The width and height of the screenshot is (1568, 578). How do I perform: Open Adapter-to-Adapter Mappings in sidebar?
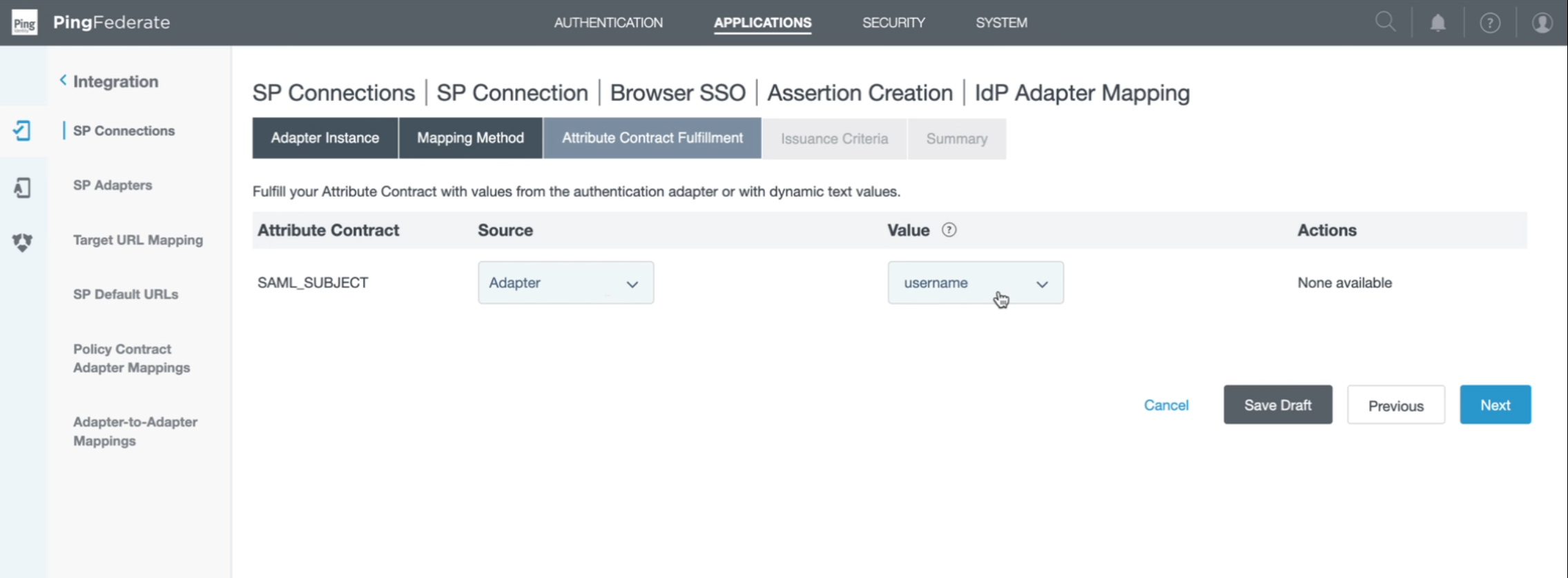(x=135, y=431)
